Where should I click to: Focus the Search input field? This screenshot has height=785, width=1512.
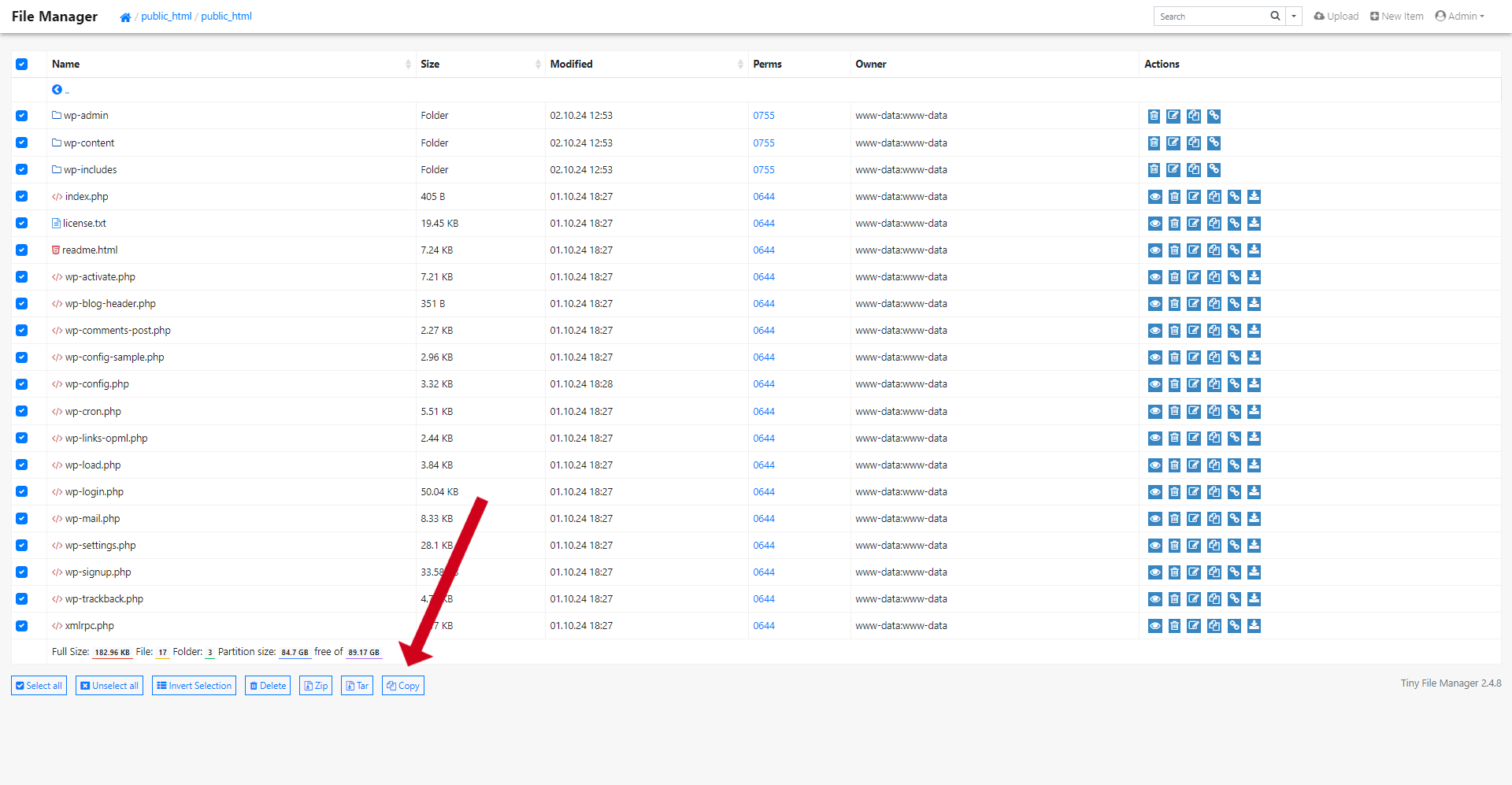coord(1211,17)
